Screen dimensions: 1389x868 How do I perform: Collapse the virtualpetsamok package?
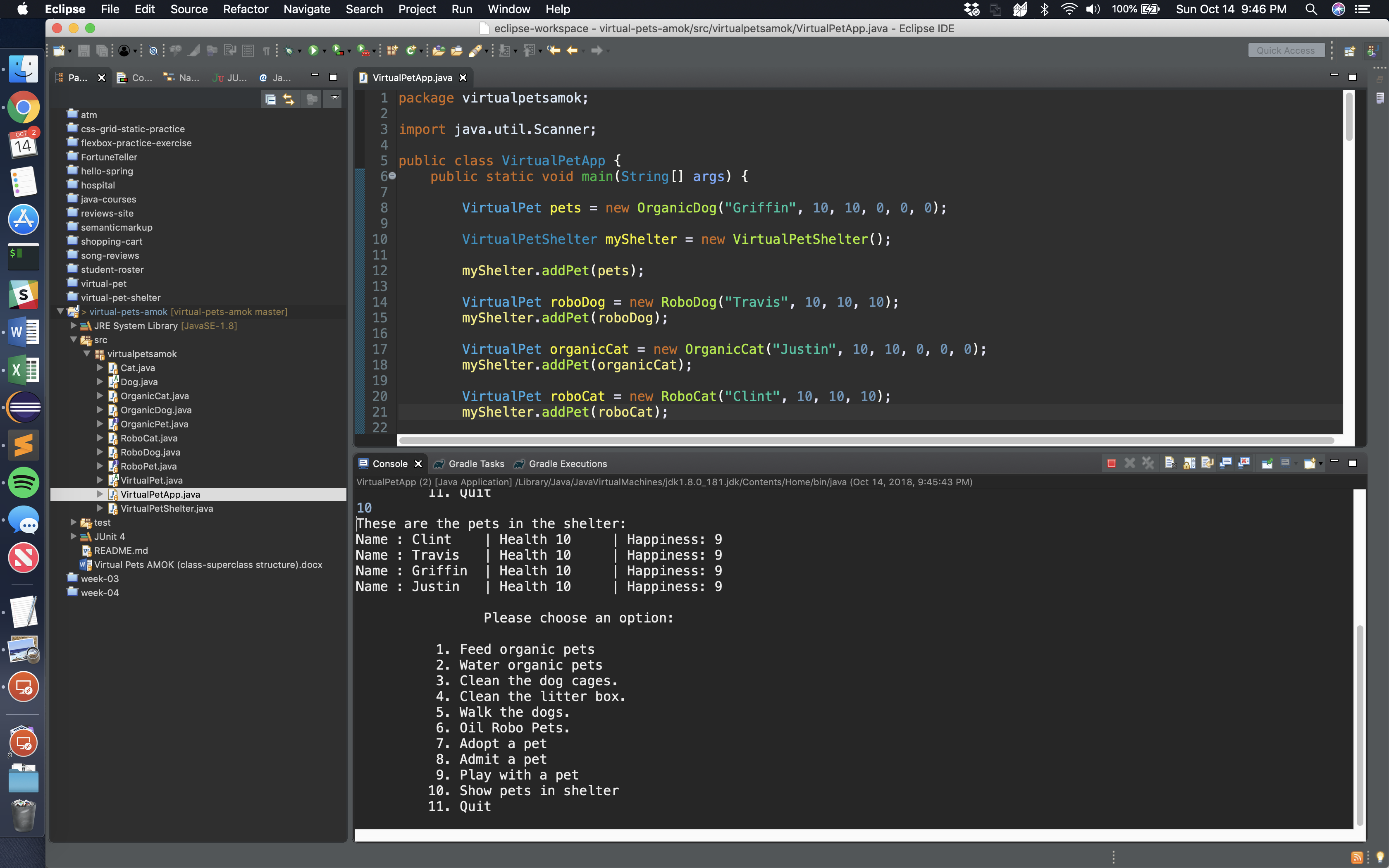(87, 354)
